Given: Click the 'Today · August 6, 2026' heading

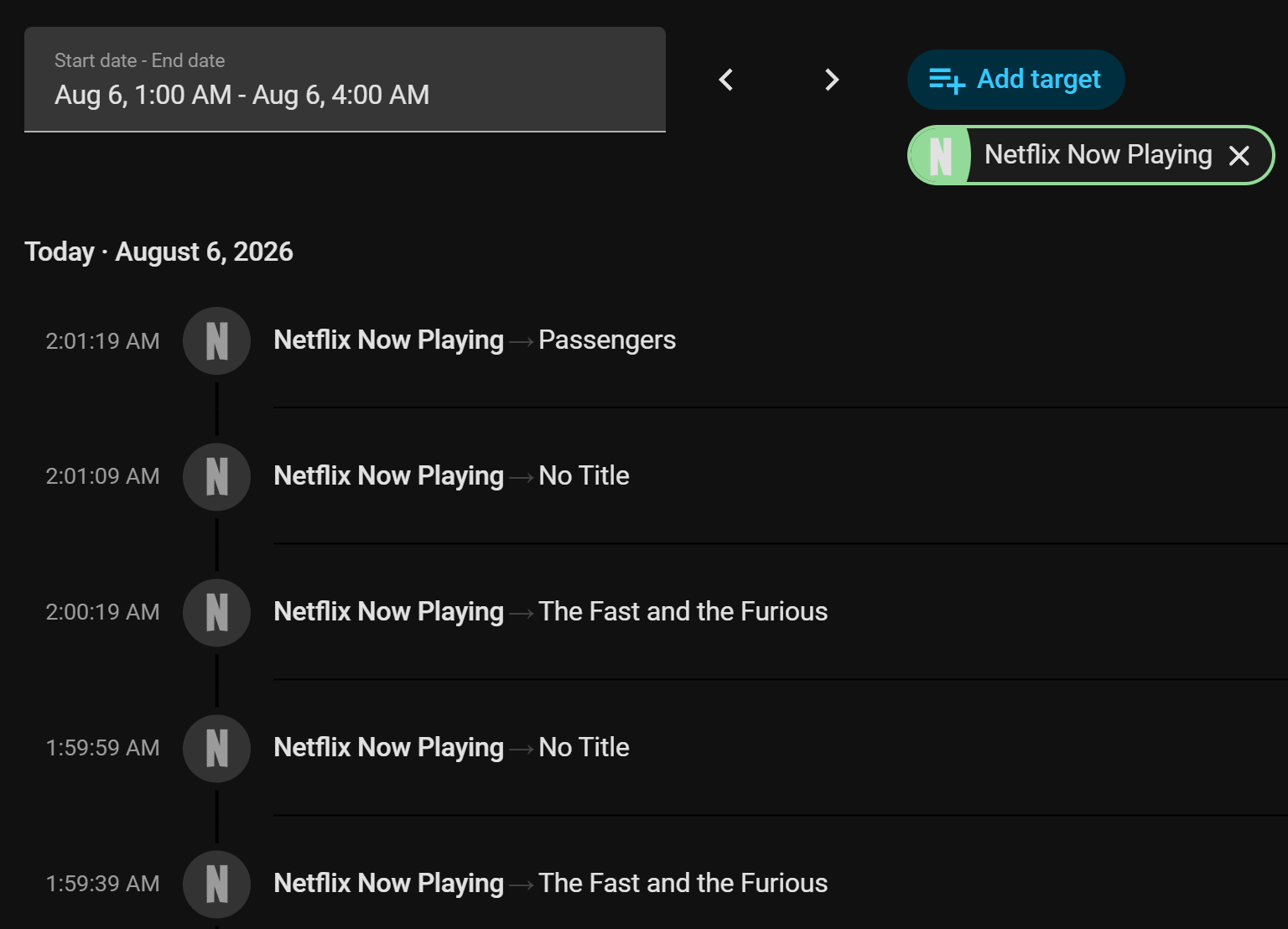Looking at the screenshot, I should tap(158, 252).
